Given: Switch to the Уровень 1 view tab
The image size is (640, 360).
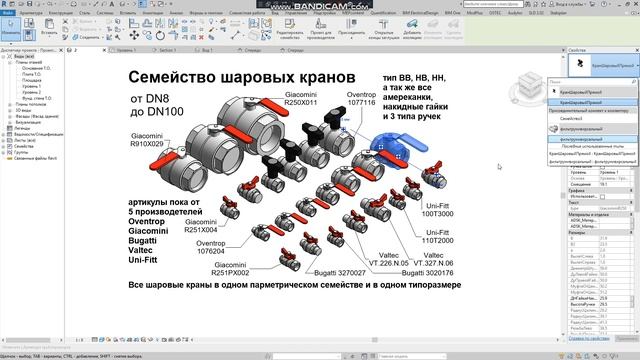Looking at the screenshot, I should click(126, 50).
